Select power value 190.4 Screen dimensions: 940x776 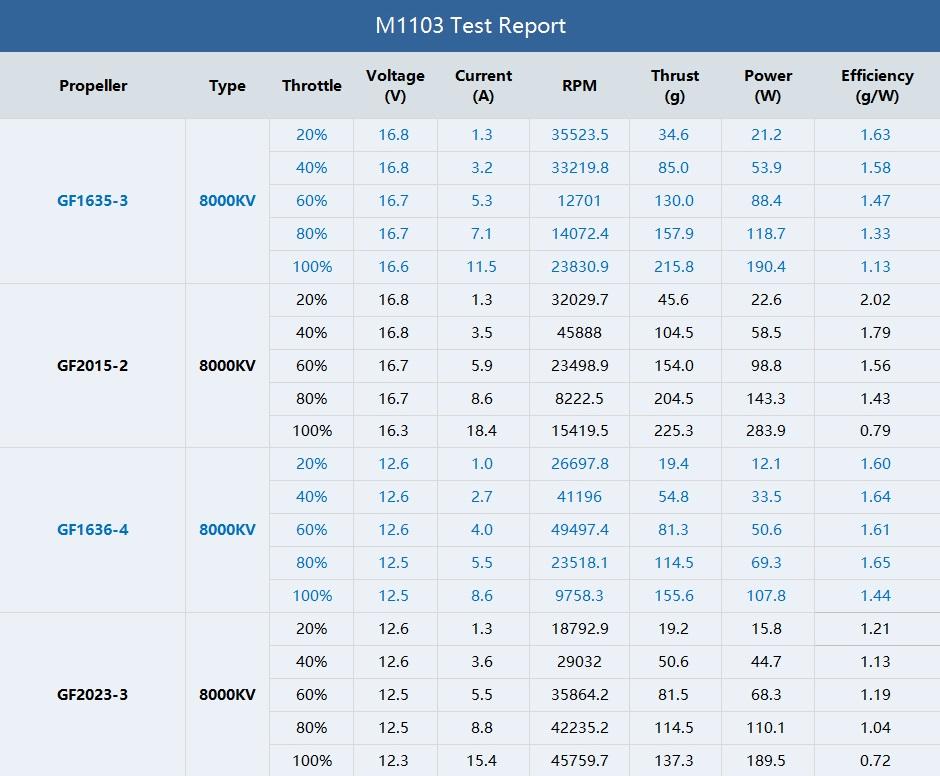click(x=766, y=266)
